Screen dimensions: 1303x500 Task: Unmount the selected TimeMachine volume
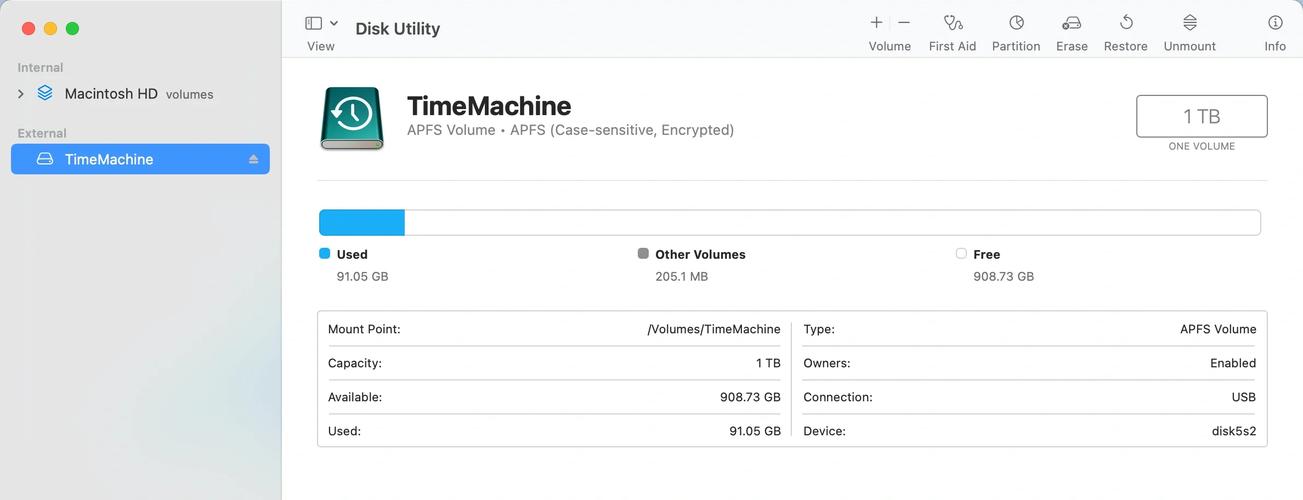[1190, 23]
